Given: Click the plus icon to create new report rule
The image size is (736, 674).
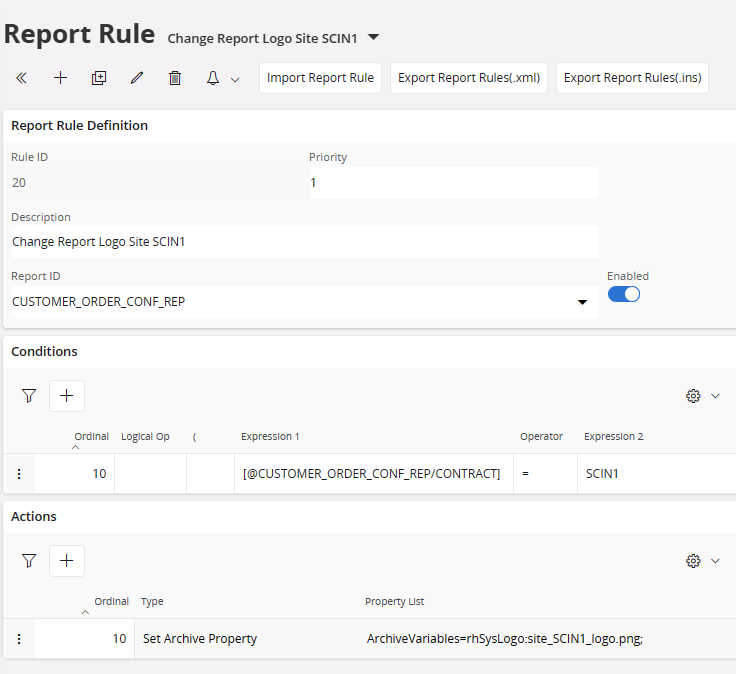Looking at the screenshot, I should click(x=60, y=78).
